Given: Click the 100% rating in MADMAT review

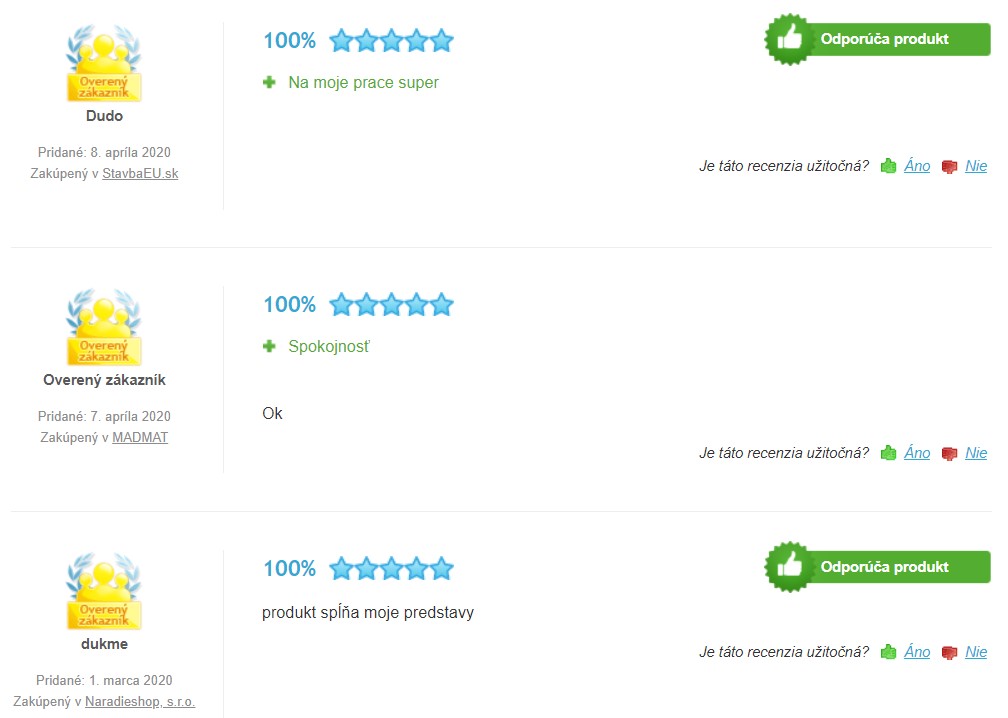Looking at the screenshot, I should [x=290, y=304].
